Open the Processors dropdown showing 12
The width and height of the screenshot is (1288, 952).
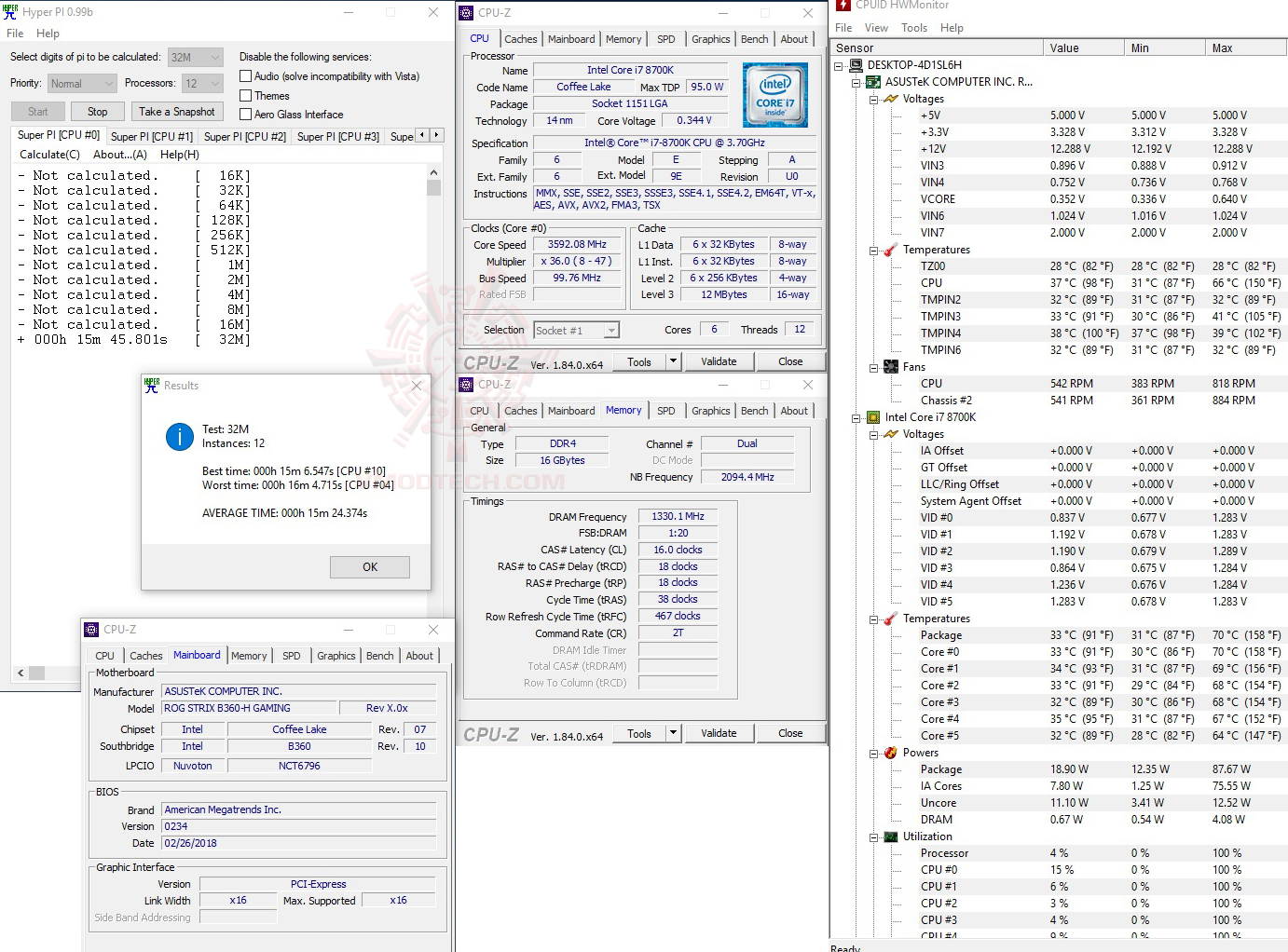(203, 84)
